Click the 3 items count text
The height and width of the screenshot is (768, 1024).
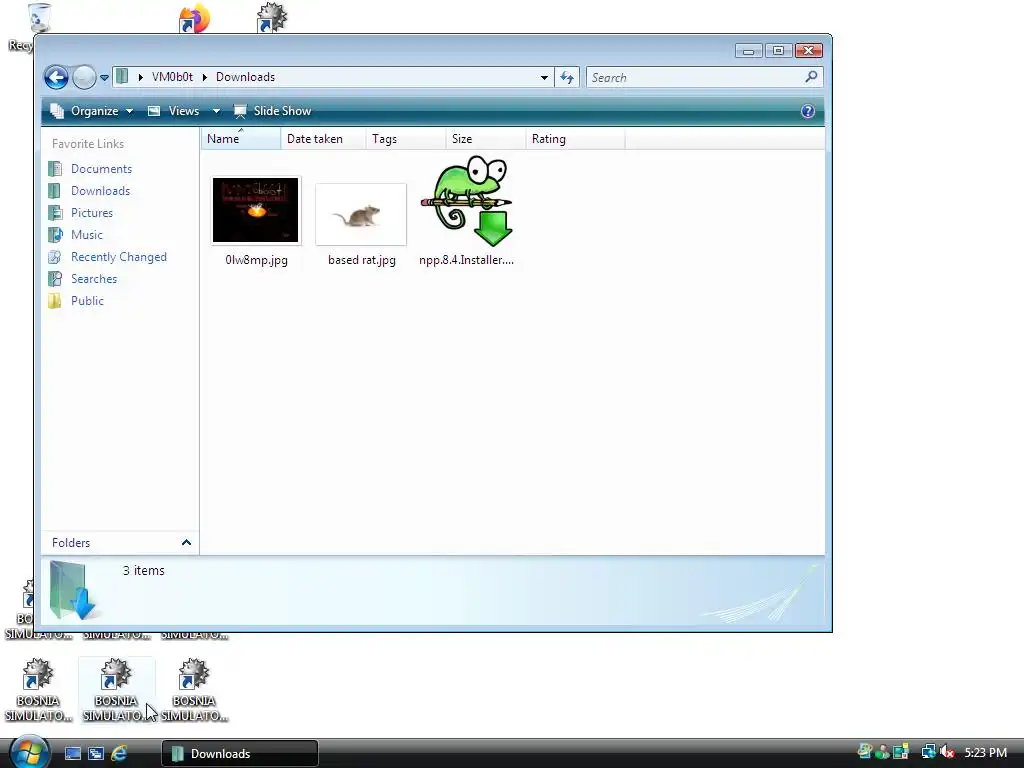(144, 570)
